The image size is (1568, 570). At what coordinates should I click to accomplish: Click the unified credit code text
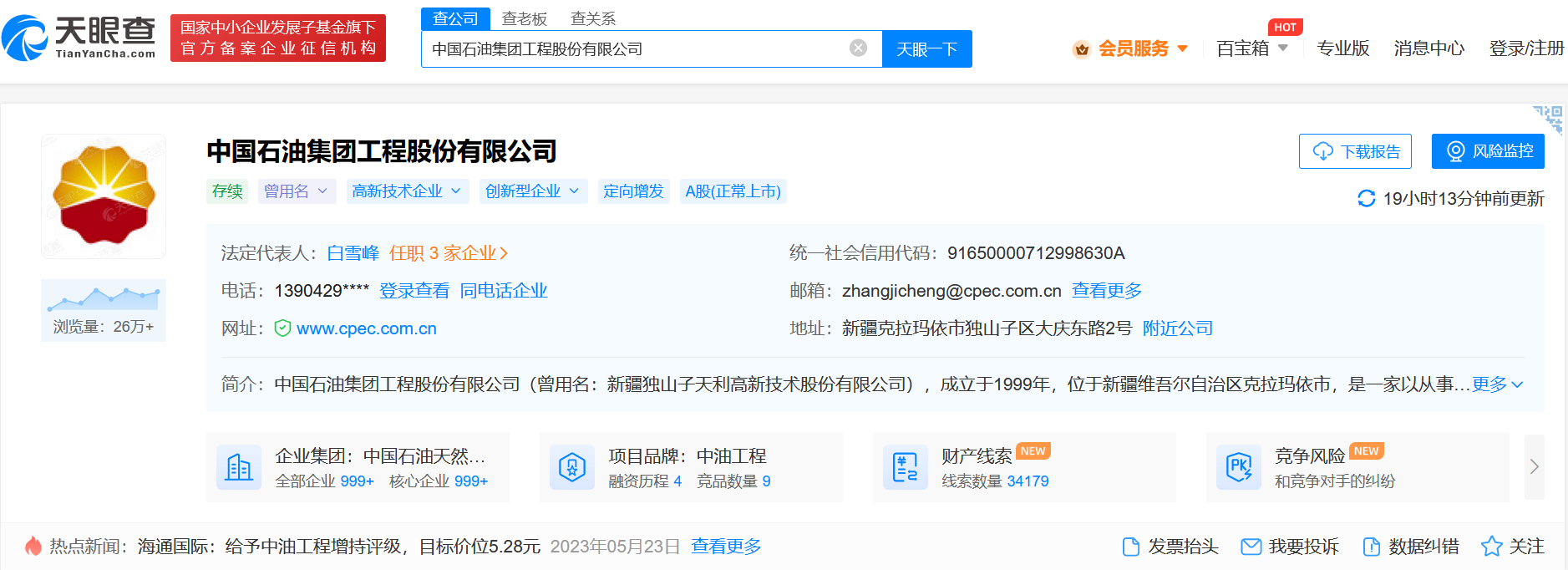coord(1036,253)
